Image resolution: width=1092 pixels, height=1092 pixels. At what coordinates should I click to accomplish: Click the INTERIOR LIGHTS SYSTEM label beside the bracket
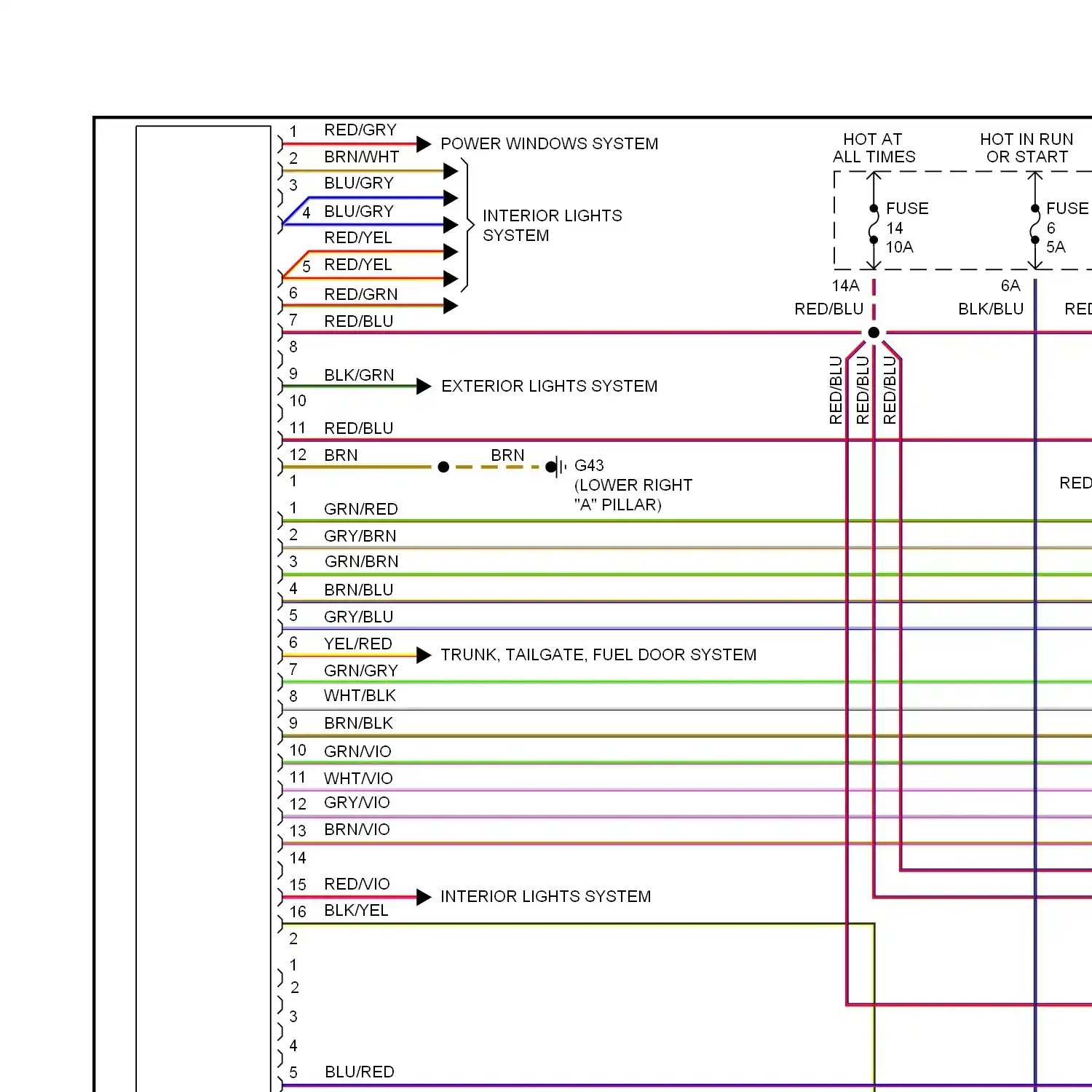[x=552, y=225]
